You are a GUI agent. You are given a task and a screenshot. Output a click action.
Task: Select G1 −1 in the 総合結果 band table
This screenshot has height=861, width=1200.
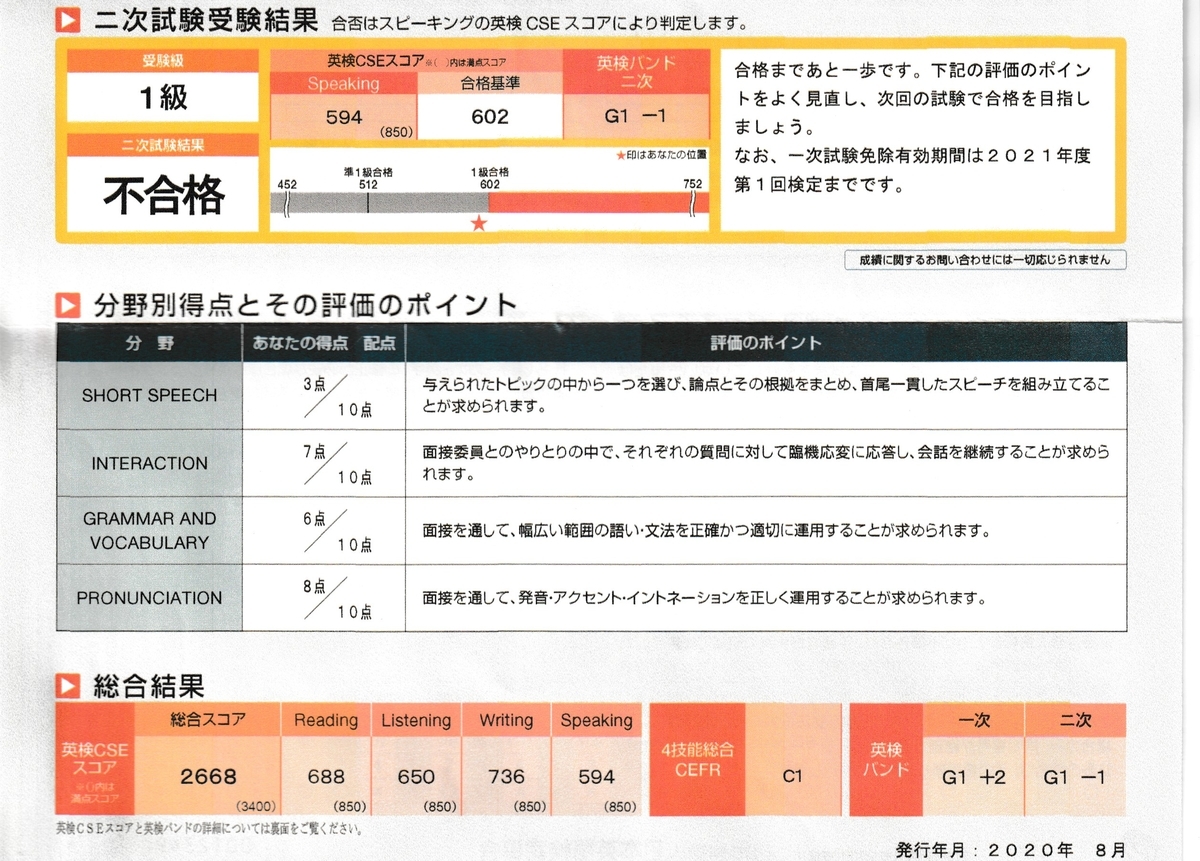point(1075,776)
